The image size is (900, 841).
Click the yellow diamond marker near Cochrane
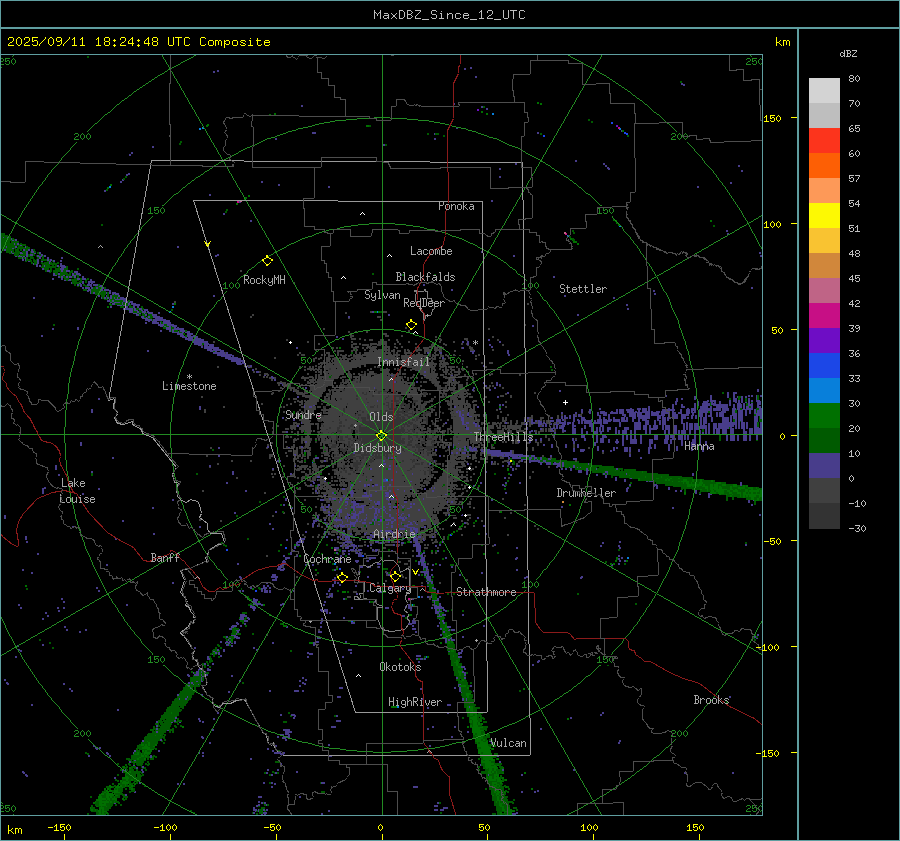342,577
